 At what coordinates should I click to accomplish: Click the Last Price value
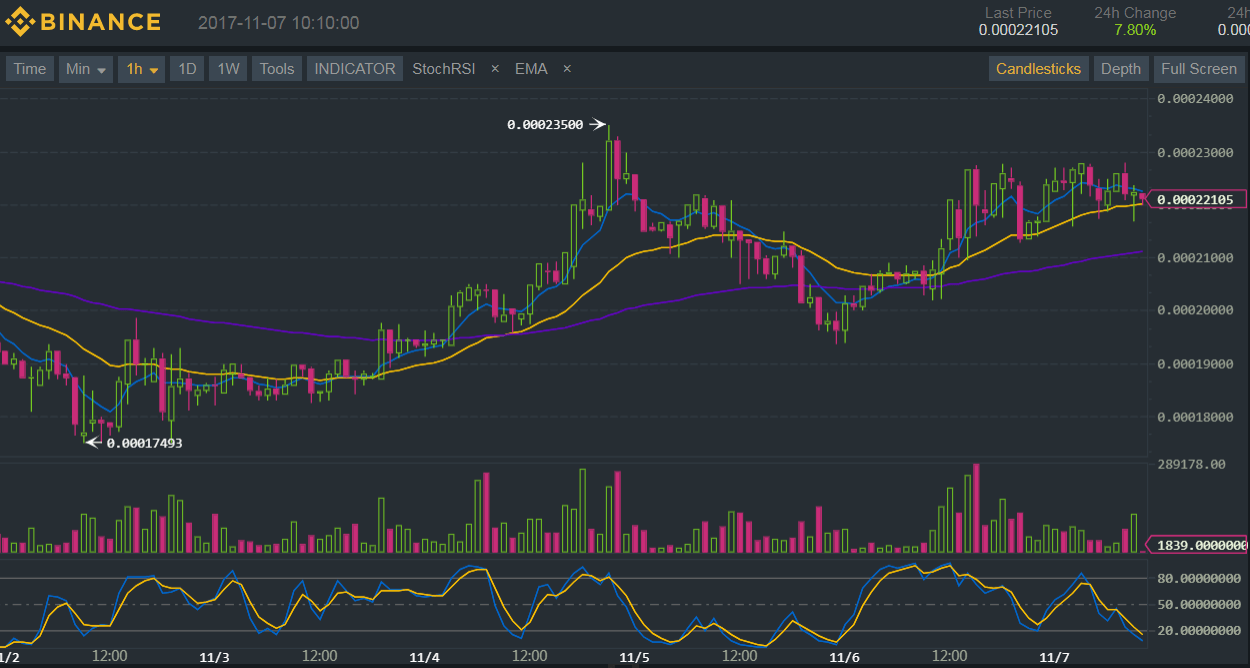coord(1018,30)
